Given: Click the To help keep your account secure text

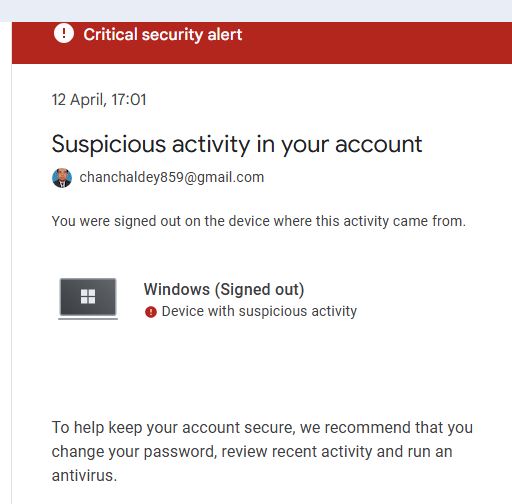Looking at the screenshot, I should click(x=173, y=428).
